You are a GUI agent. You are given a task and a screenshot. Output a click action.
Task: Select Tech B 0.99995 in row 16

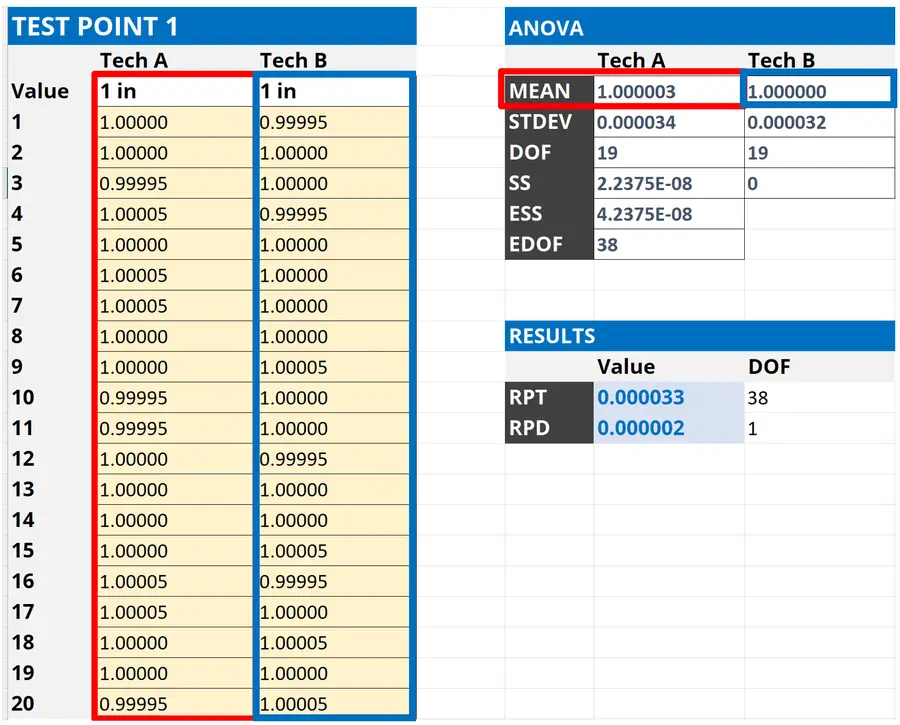click(x=334, y=581)
